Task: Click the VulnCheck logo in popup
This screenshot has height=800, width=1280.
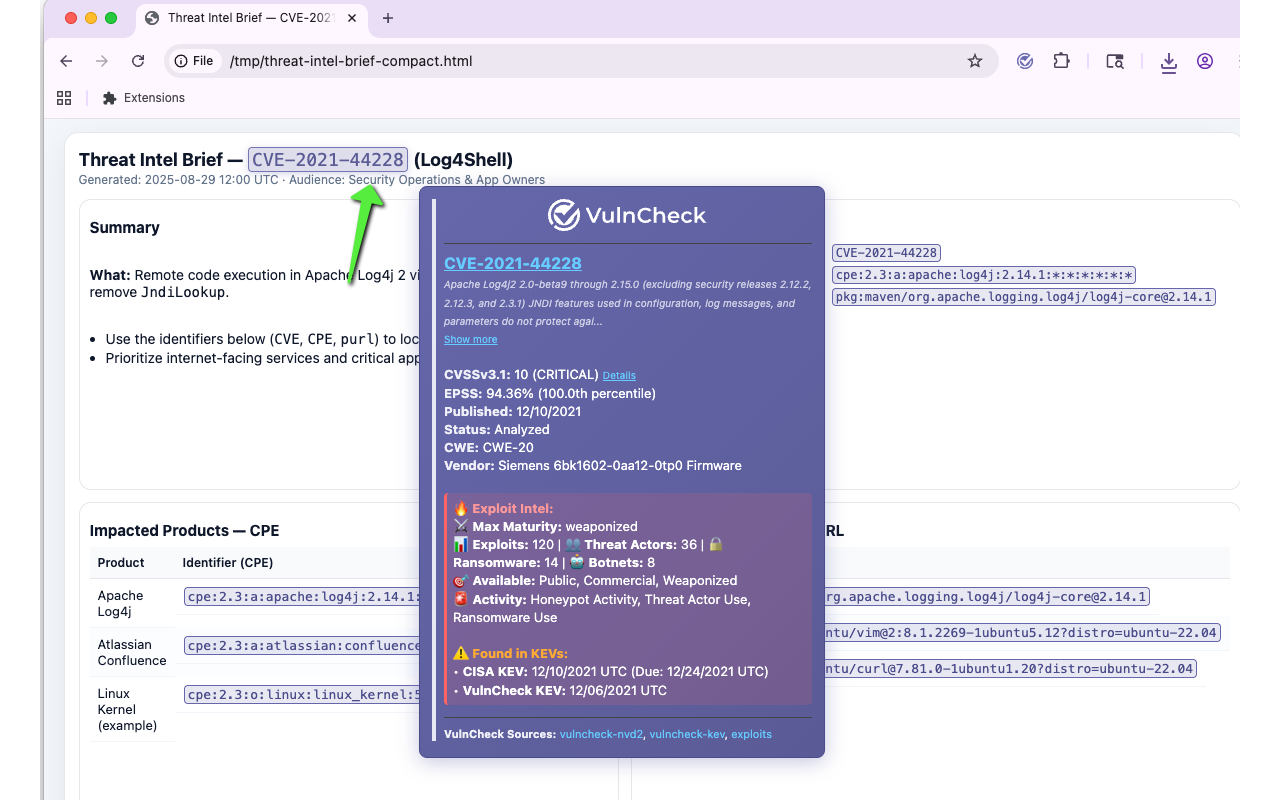Action: tap(627, 215)
